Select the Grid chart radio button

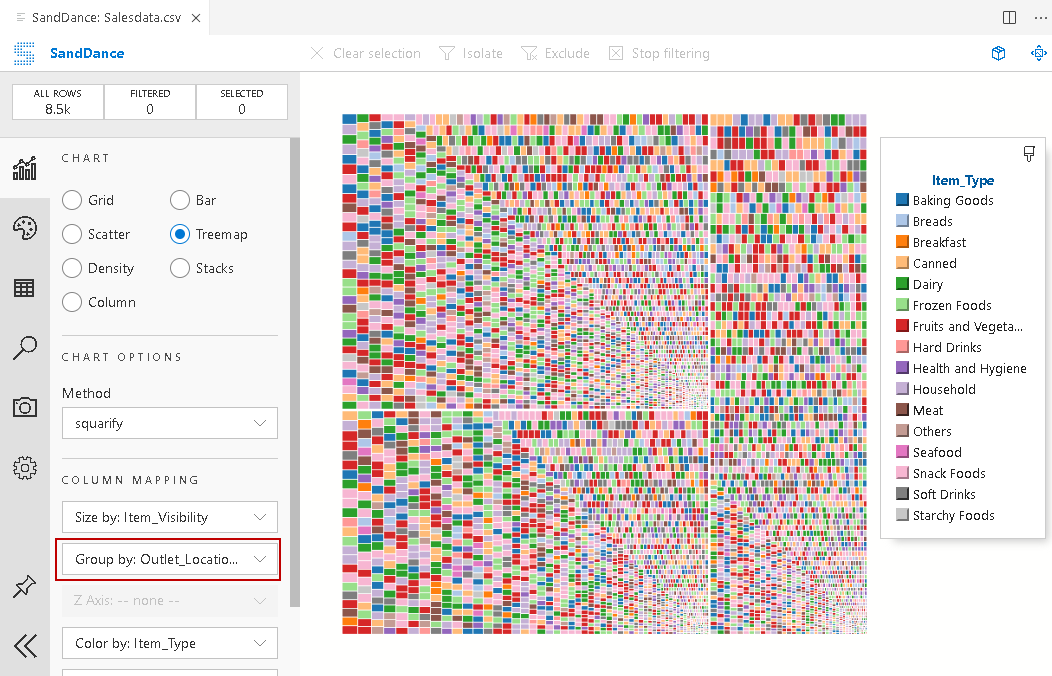pyautogui.click(x=72, y=200)
